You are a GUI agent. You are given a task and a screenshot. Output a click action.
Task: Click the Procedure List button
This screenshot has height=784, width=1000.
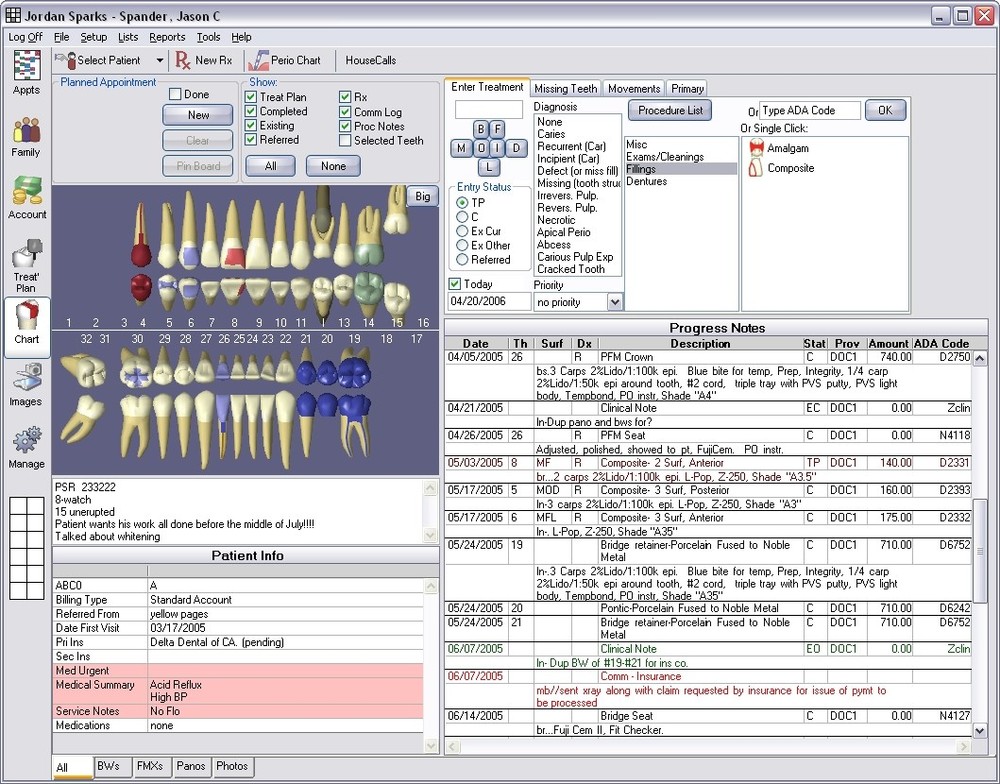click(x=670, y=109)
